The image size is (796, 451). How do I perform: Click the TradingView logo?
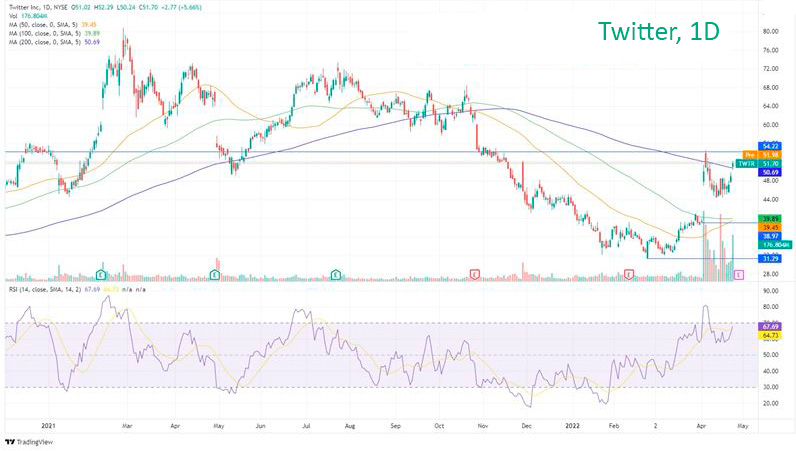(x=30, y=441)
